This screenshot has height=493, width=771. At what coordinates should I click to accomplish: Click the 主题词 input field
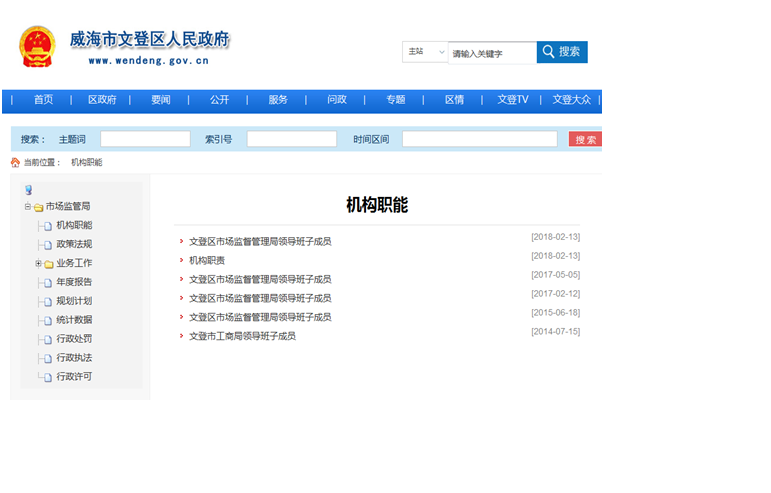(x=145, y=139)
